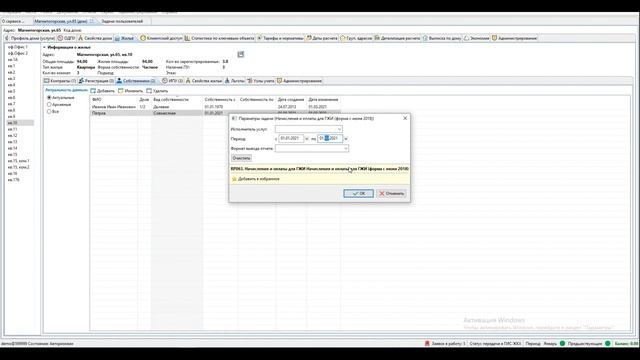Image resolution: width=640 pixels, height=360 pixels.
Task: Open the period start date picker arrow
Action: (x=307, y=139)
